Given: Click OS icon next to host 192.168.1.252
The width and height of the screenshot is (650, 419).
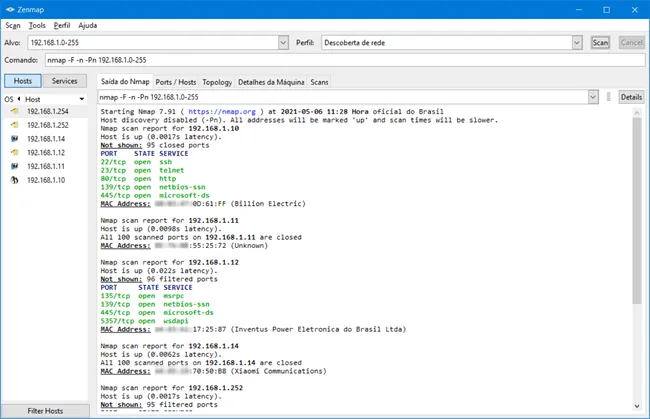Looking at the screenshot, I should click(15, 125).
